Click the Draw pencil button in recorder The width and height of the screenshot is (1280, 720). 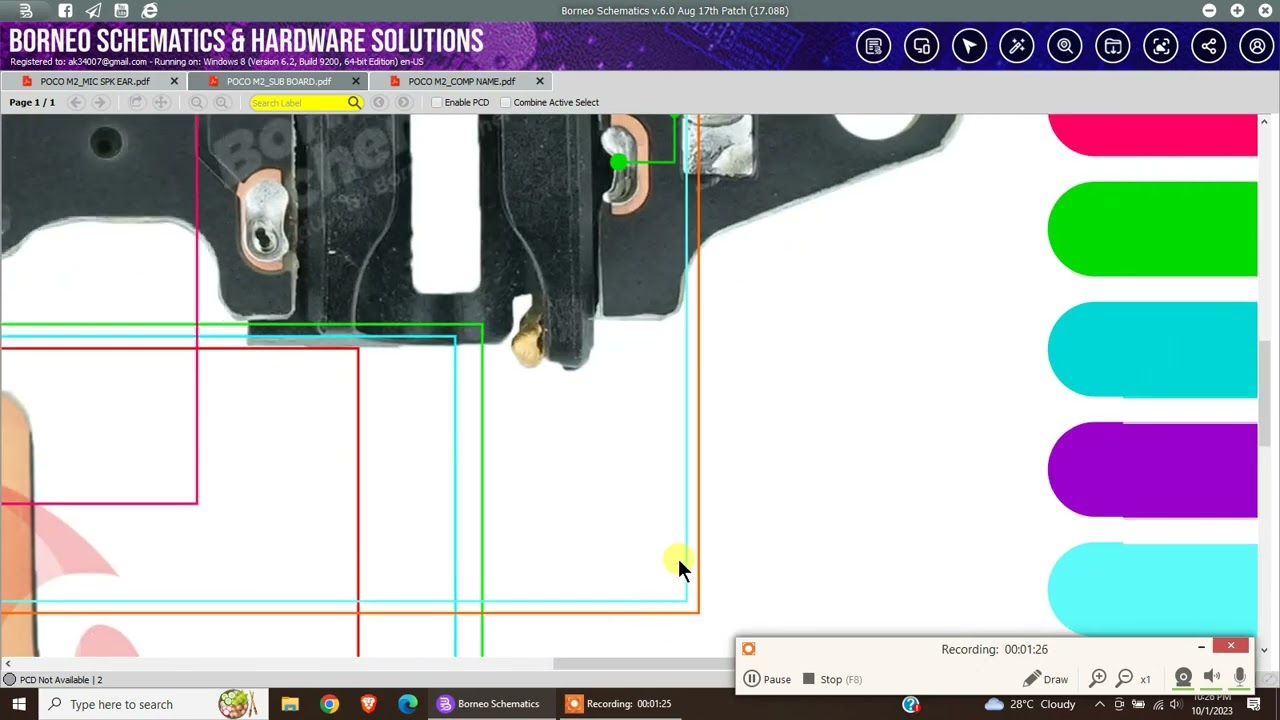[x=1045, y=679]
